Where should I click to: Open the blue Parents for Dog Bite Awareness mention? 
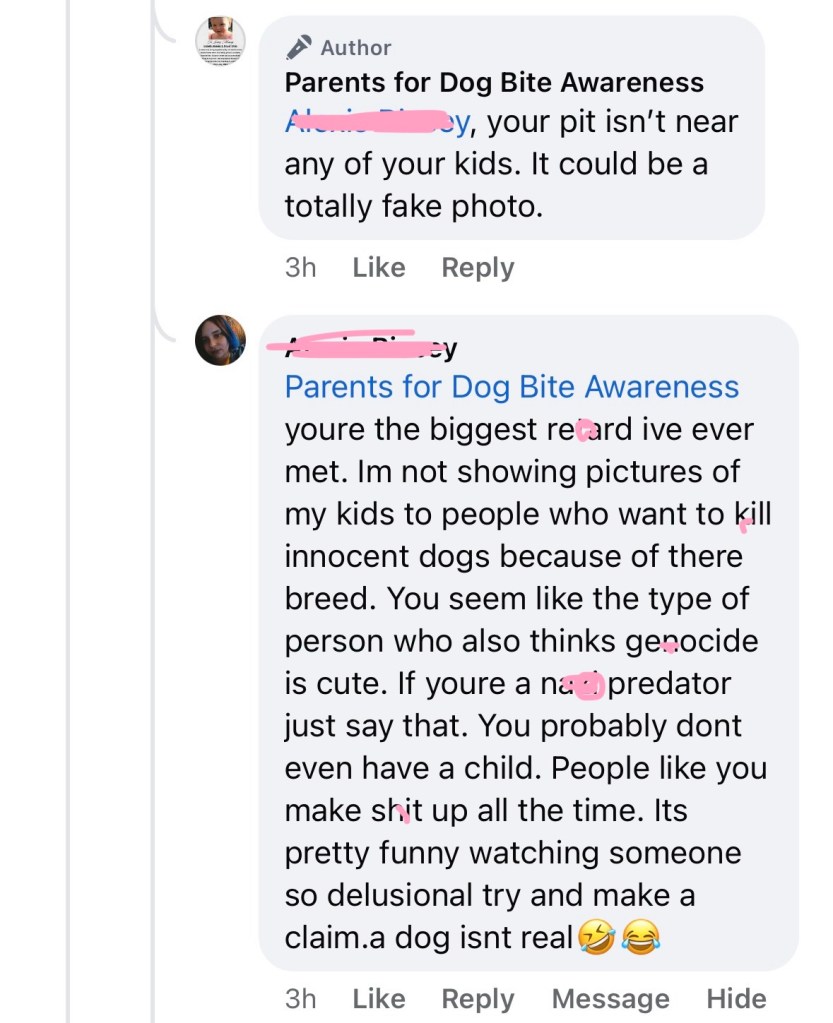[x=511, y=387]
